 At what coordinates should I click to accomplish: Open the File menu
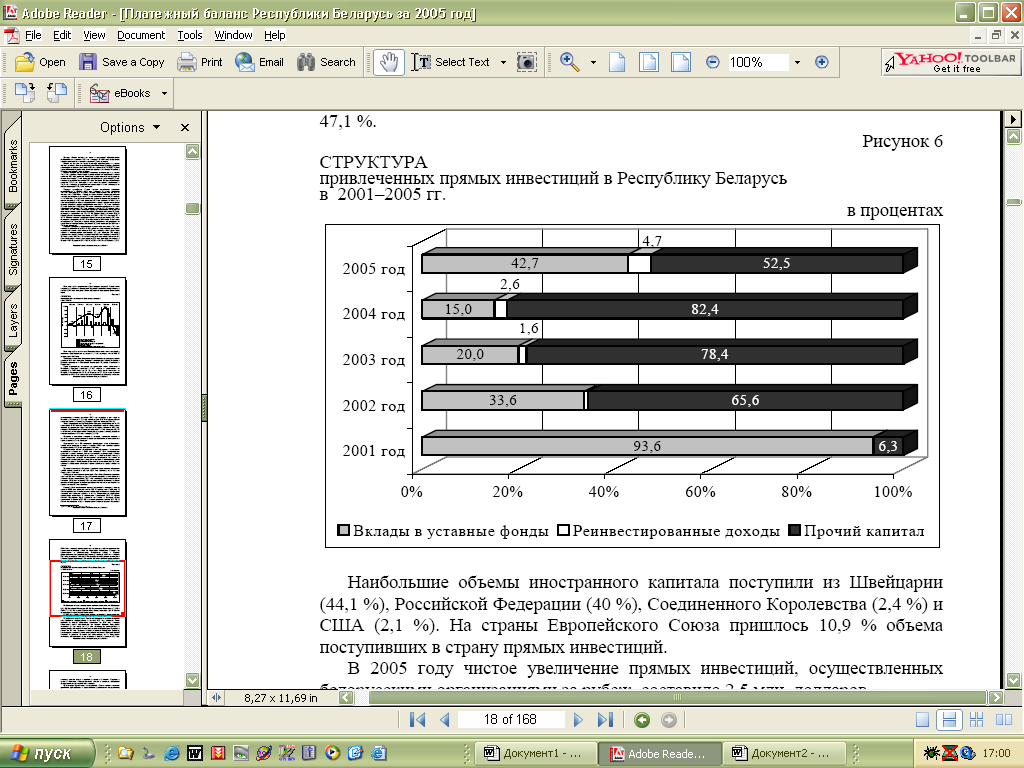tap(33, 35)
